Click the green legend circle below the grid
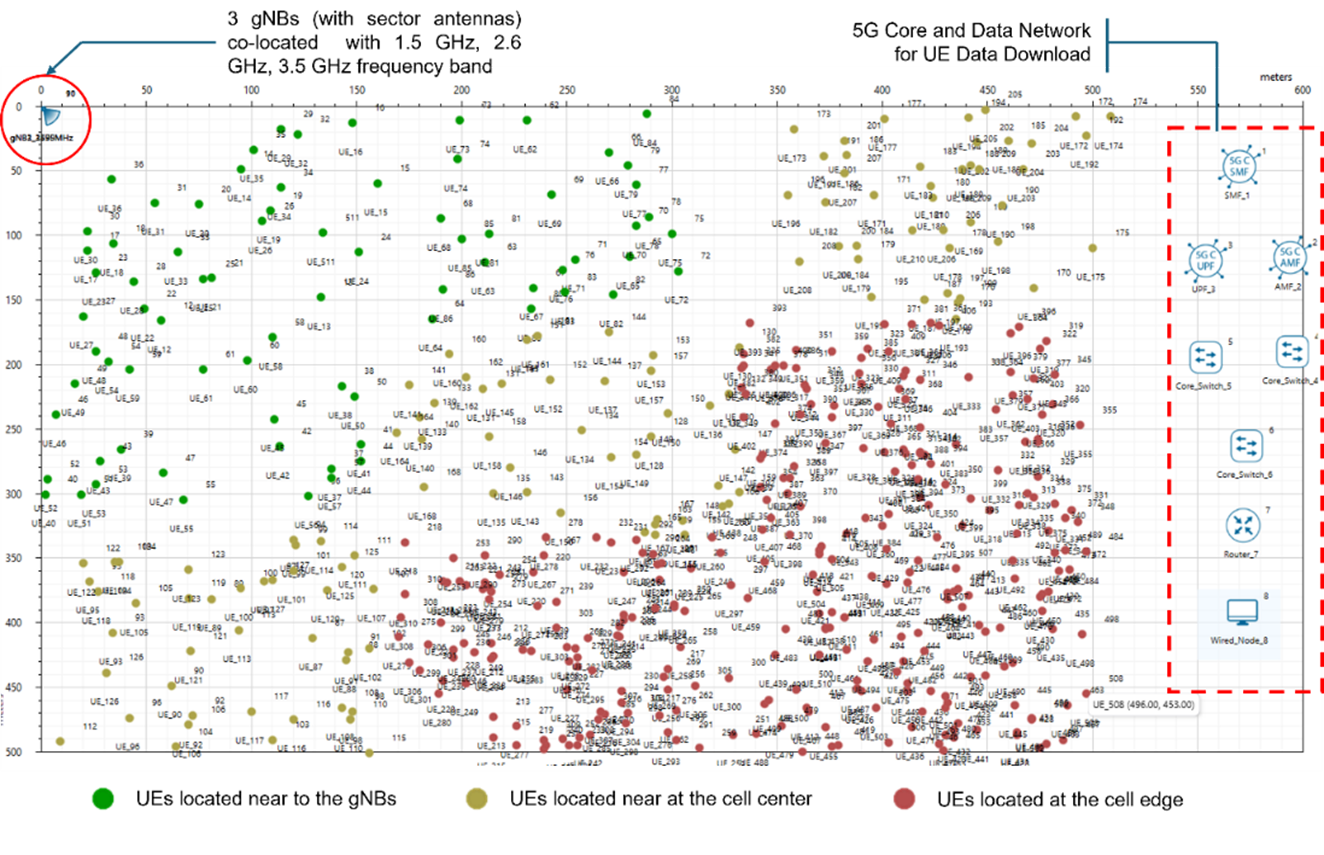Image resolution: width=1324 pixels, height=855 pixels. 103,798
